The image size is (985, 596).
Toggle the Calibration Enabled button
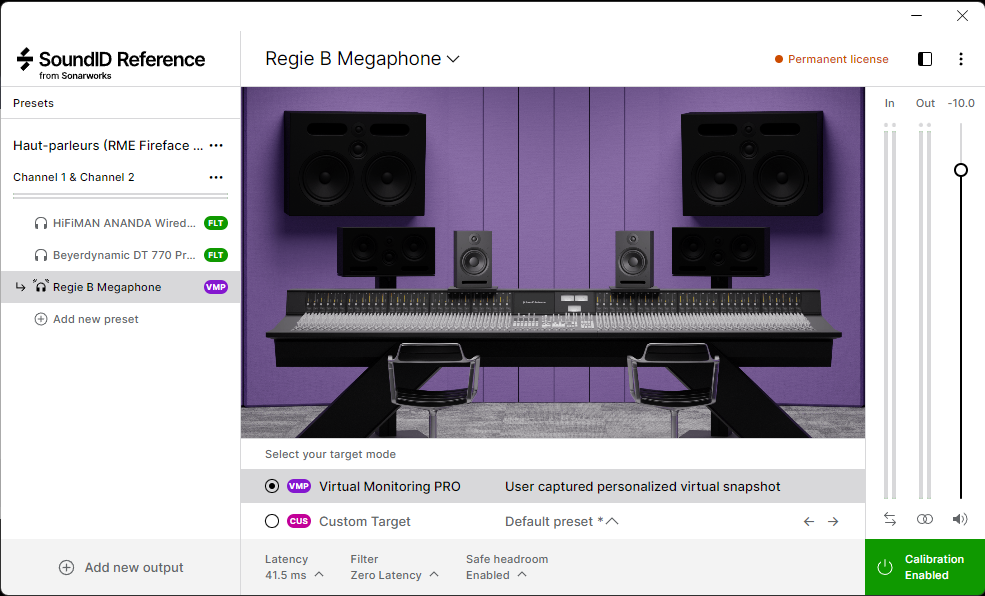(x=925, y=567)
